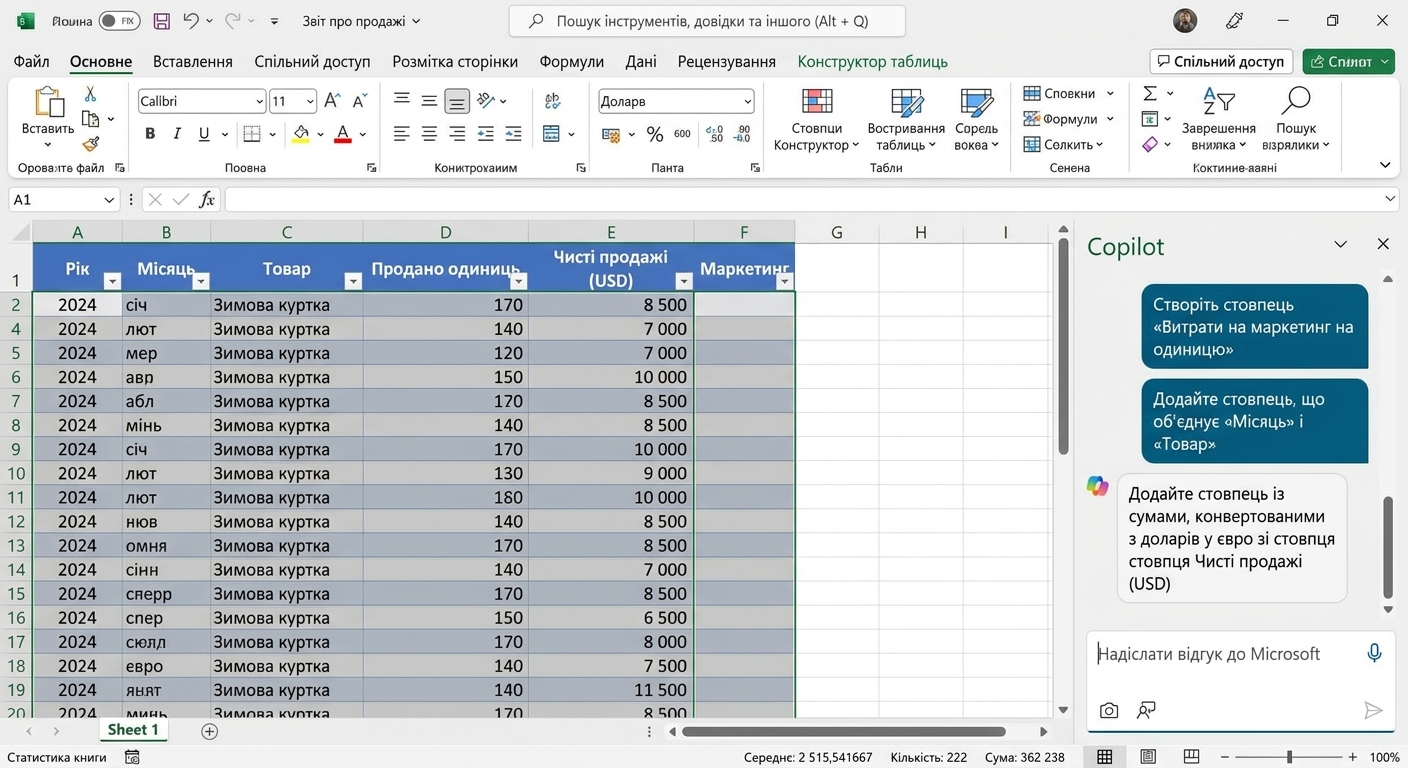Image resolution: width=1408 pixels, height=768 pixels.
Task: Click the Undo arrow
Action: [x=191, y=21]
